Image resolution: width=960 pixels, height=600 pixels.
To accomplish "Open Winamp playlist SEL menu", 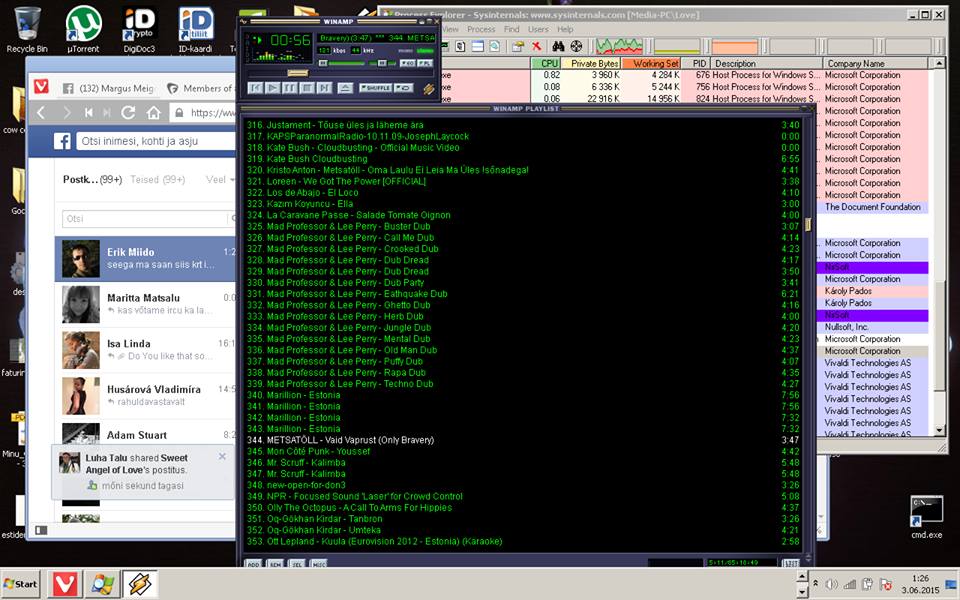I will coord(297,563).
